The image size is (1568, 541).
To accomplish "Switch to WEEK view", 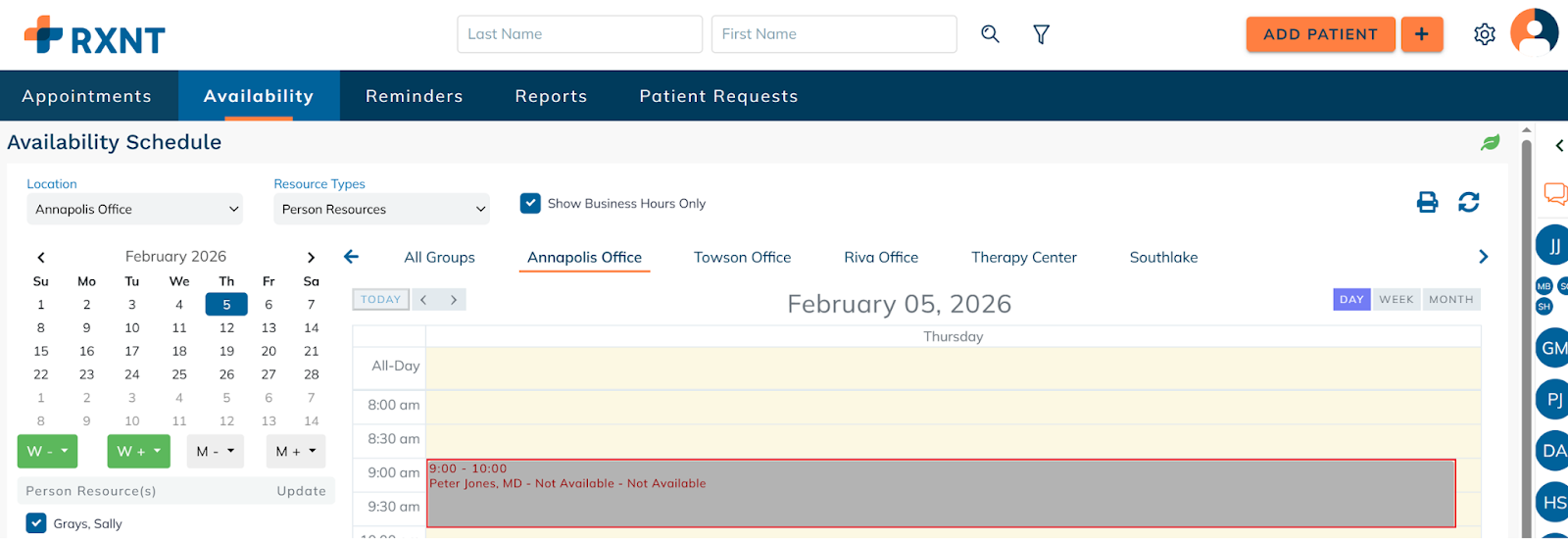I will [x=1396, y=300].
